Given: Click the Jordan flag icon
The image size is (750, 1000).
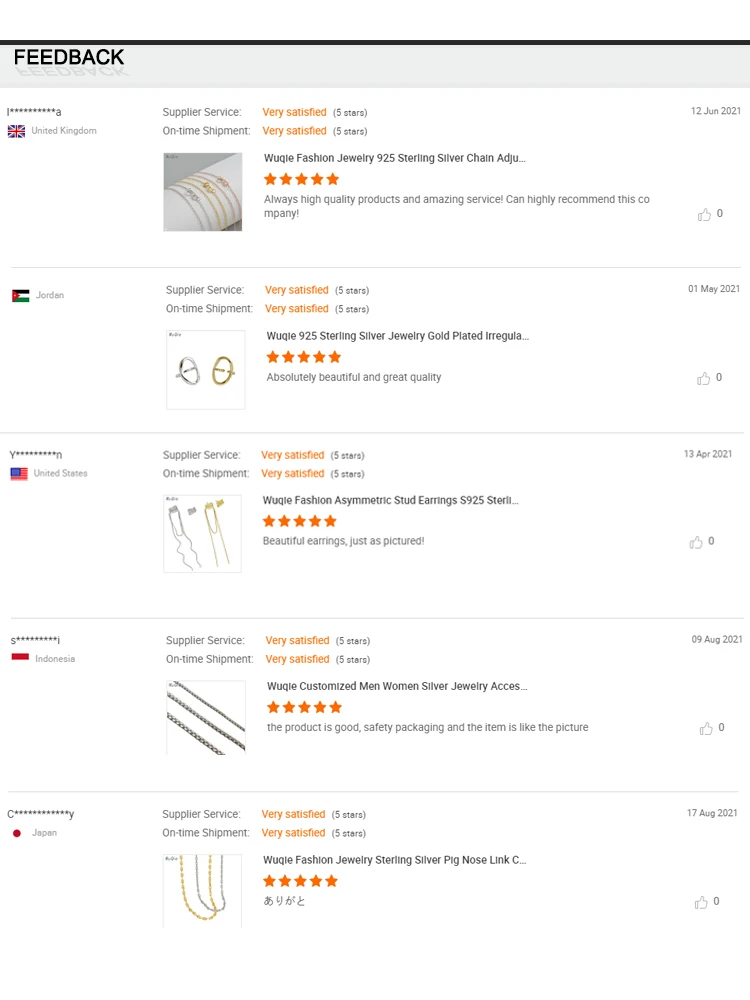Looking at the screenshot, I should click(21, 296).
